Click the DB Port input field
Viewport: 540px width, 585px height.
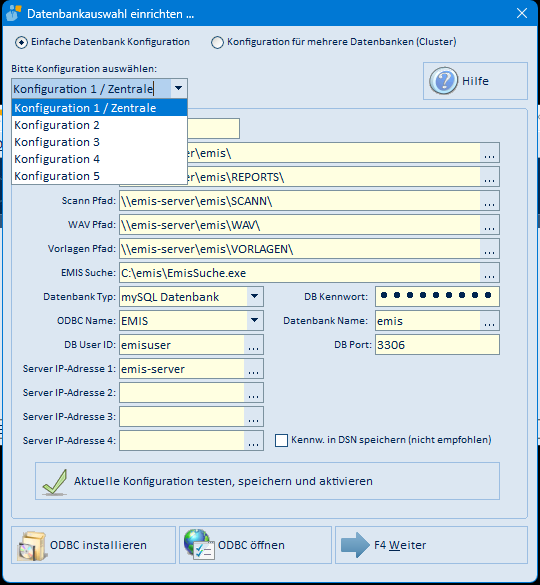click(437, 345)
